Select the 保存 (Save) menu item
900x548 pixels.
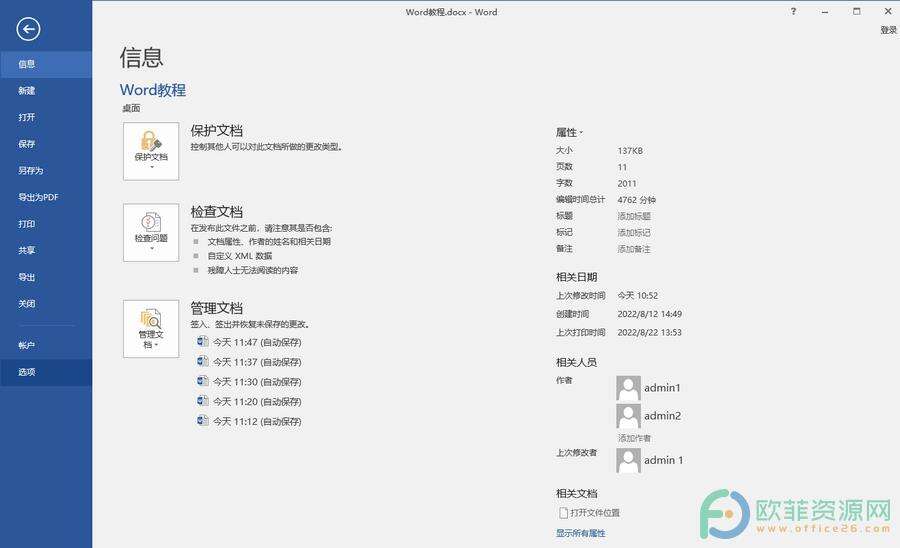coord(46,144)
